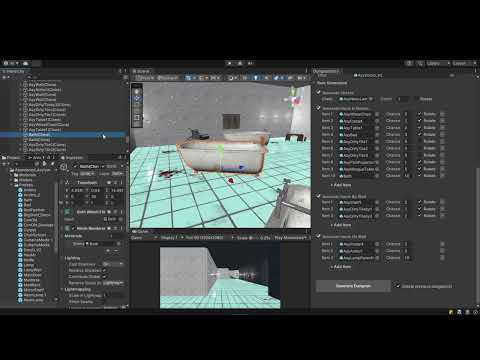Screen dimensions: 480x360
Task: Click the remove button on middle Item 1 row
Action: coord(443,114)
